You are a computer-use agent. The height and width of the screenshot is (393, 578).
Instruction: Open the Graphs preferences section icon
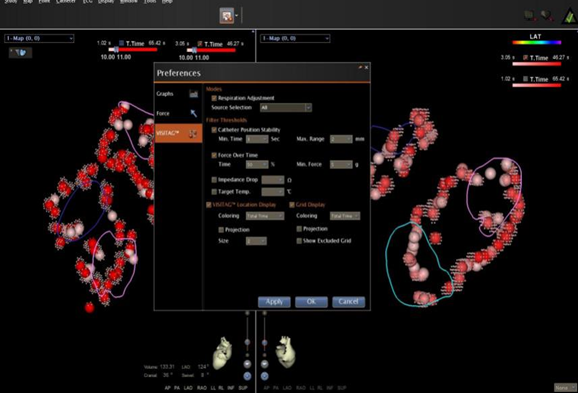tap(194, 94)
